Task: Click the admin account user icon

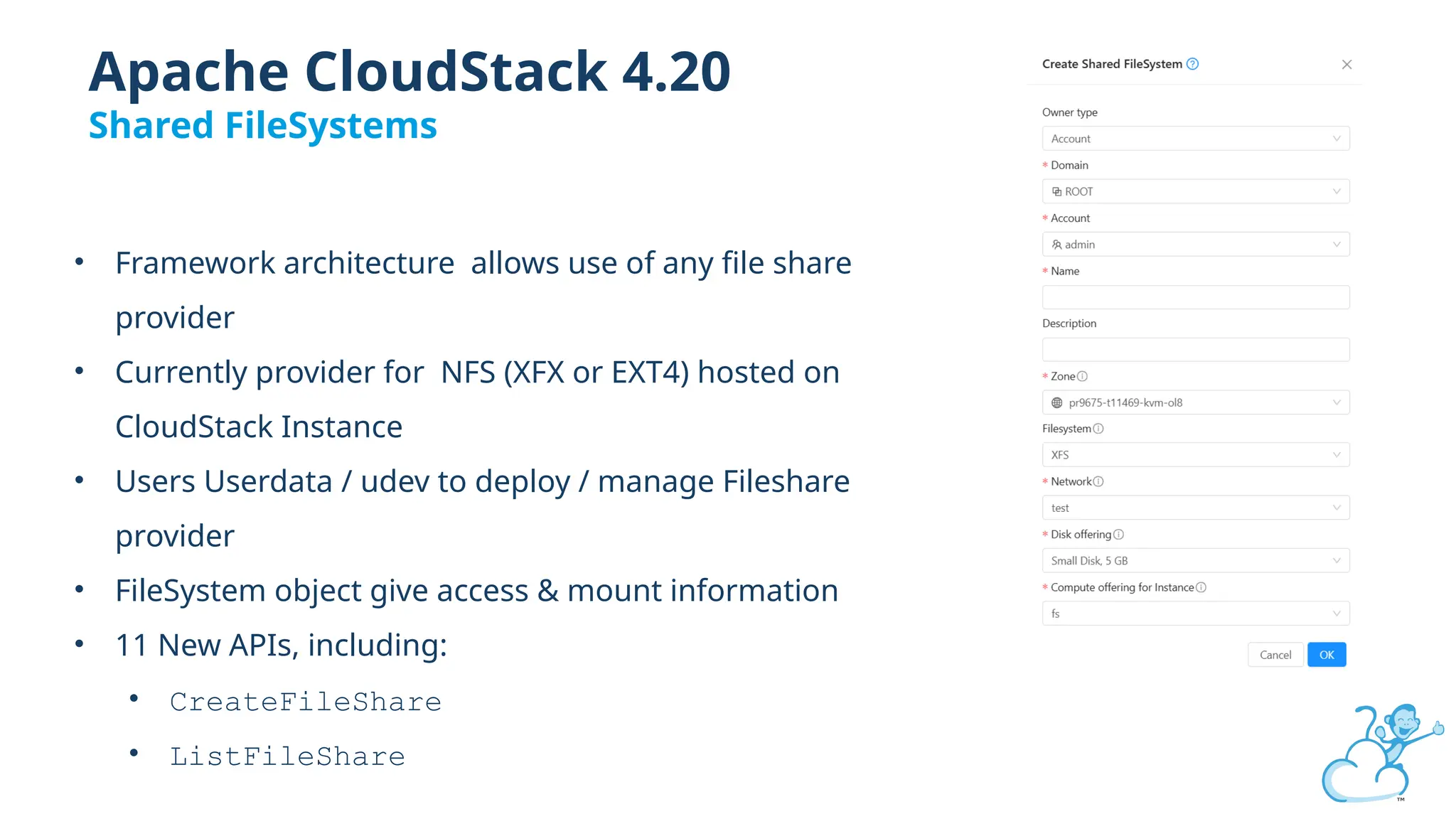Action: (x=1057, y=245)
